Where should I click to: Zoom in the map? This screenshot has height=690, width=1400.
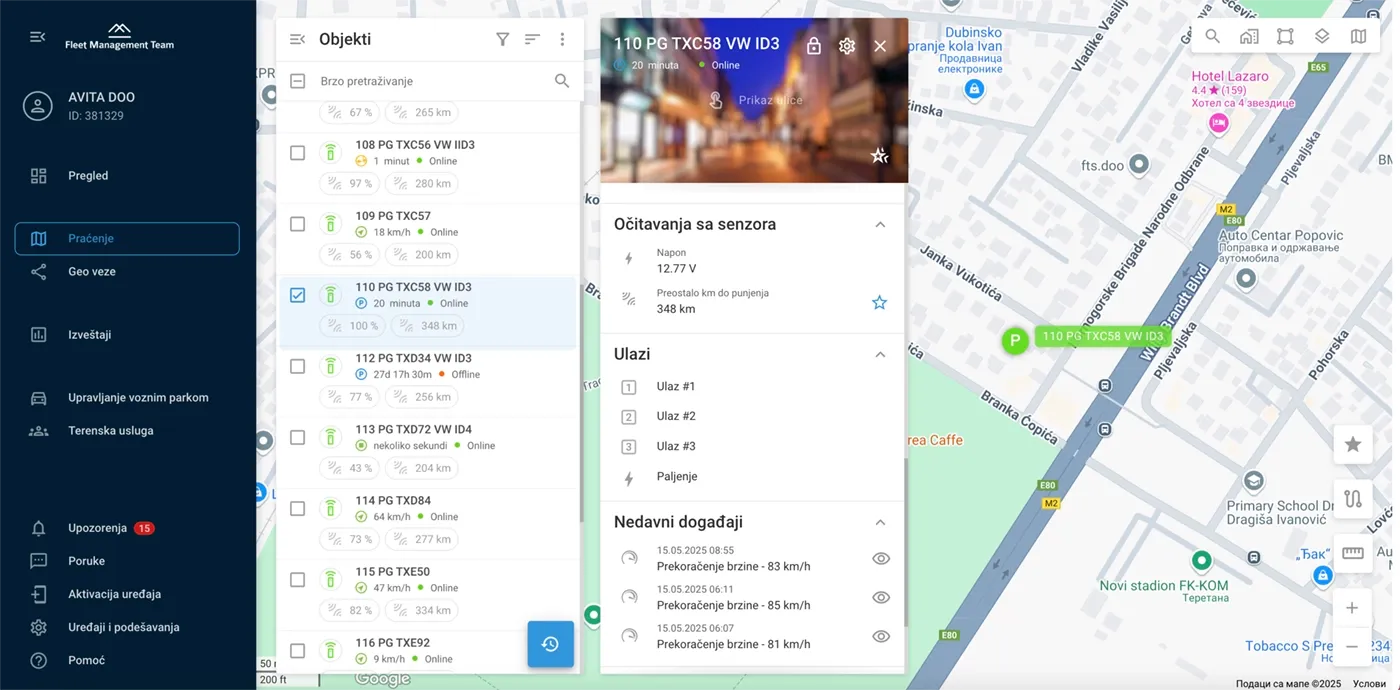click(x=1352, y=608)
